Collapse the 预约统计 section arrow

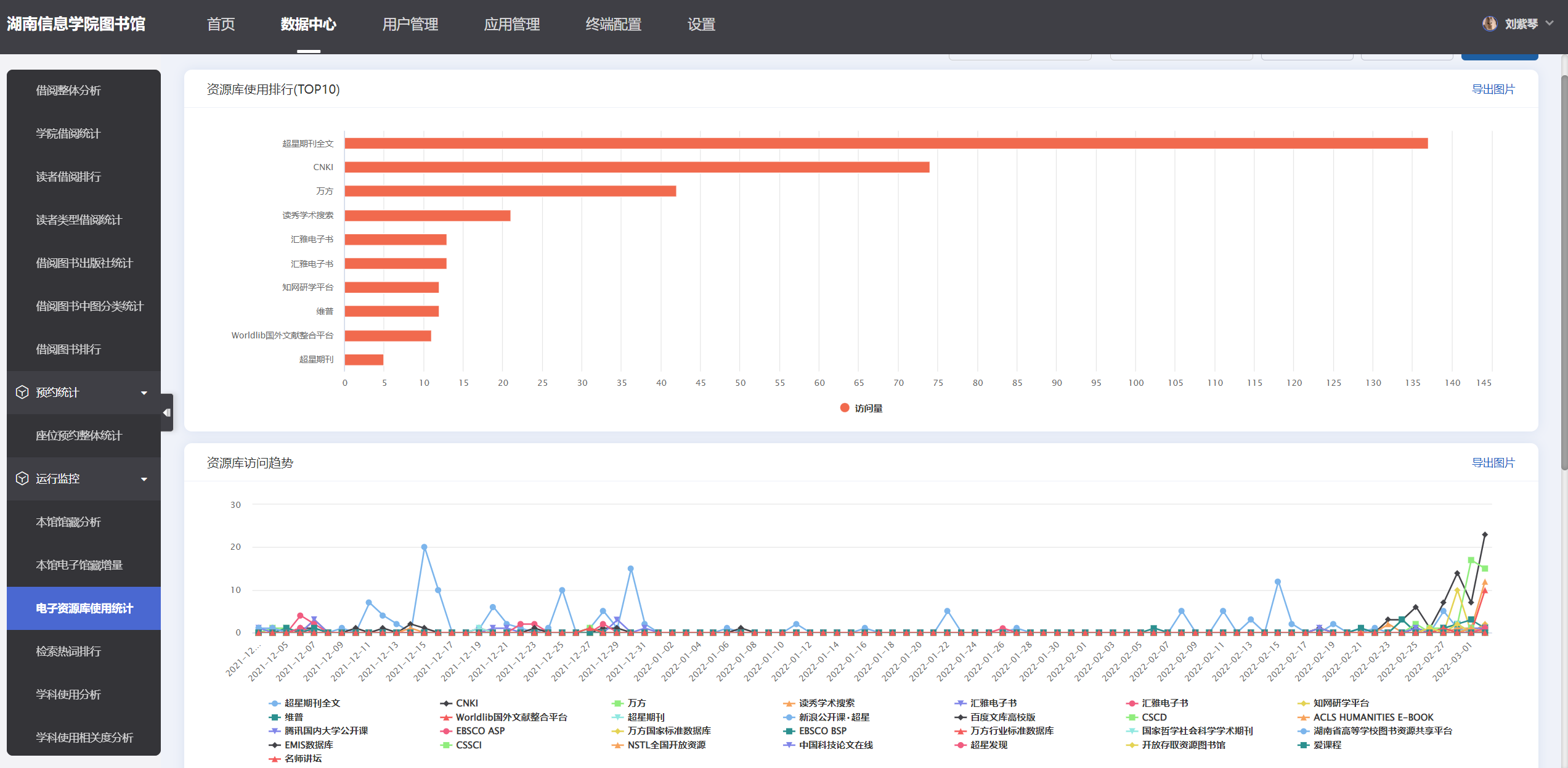point(144,393)
